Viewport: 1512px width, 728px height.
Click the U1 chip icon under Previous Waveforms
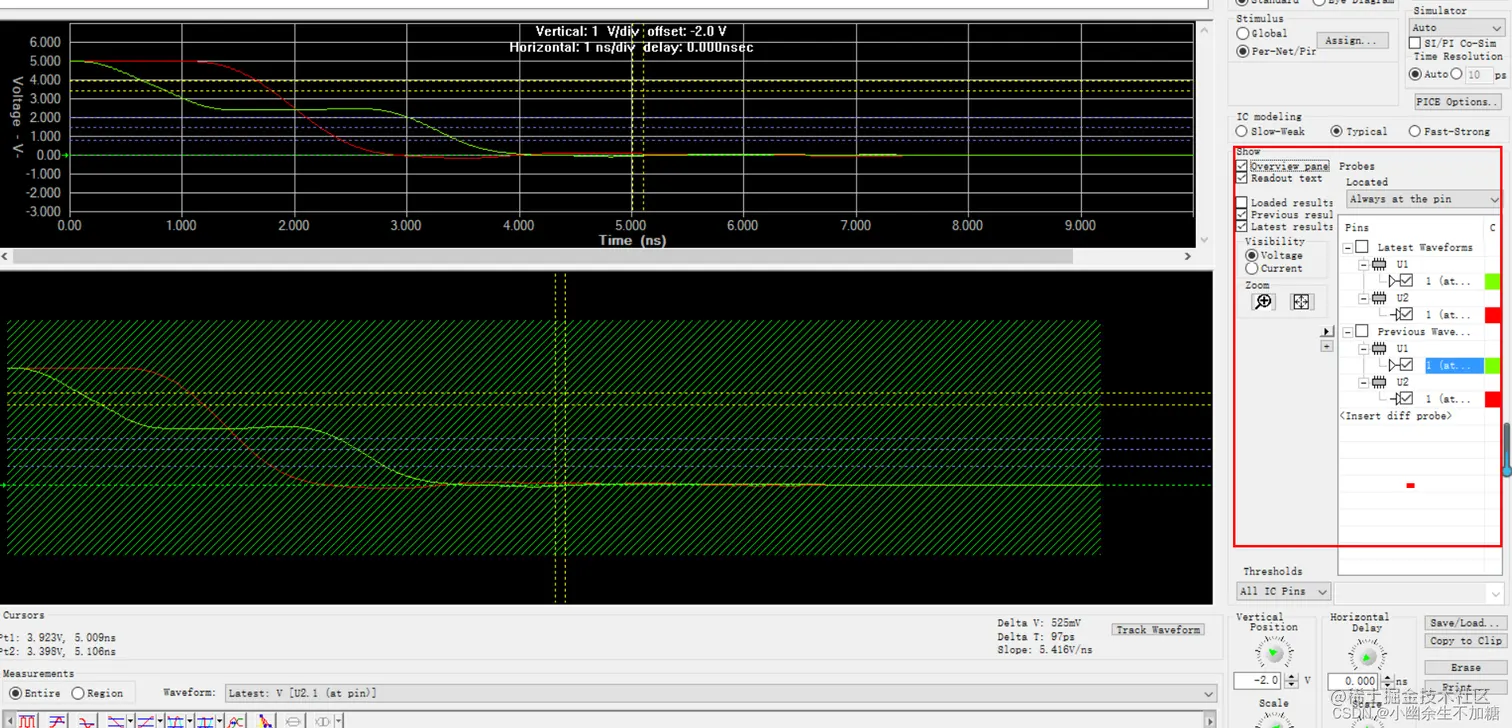(x=1379, y=348)
